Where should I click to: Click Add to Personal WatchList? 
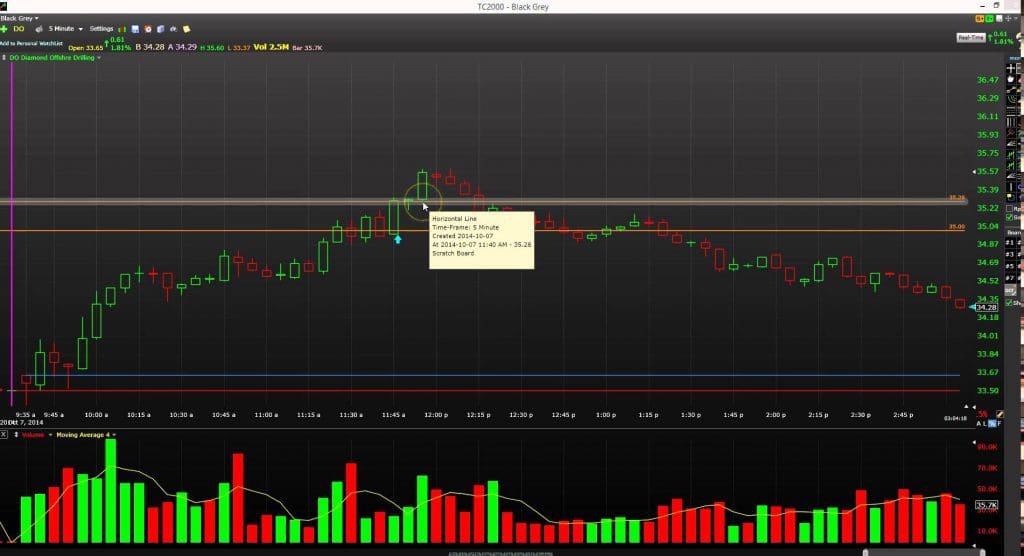point(31,43)
